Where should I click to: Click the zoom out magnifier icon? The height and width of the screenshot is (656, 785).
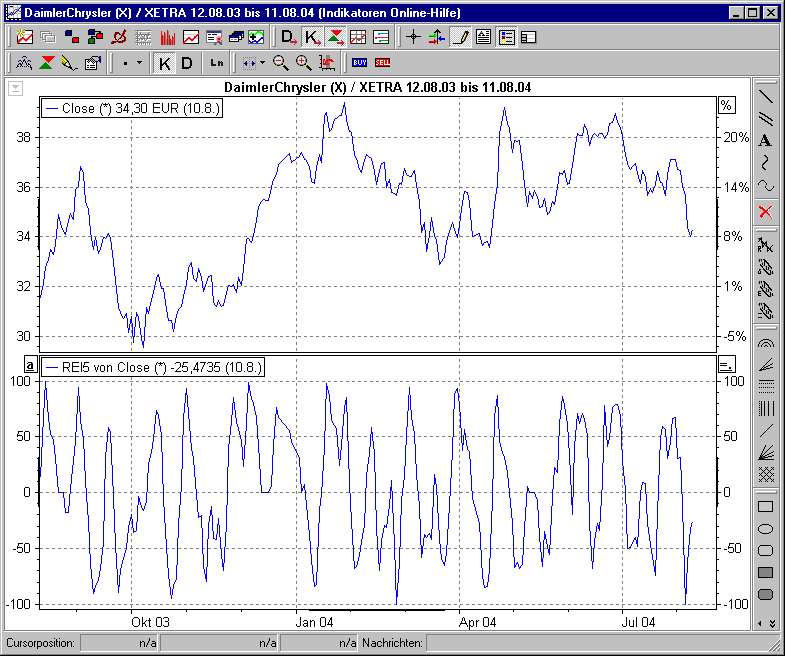(x=280, y=62)
